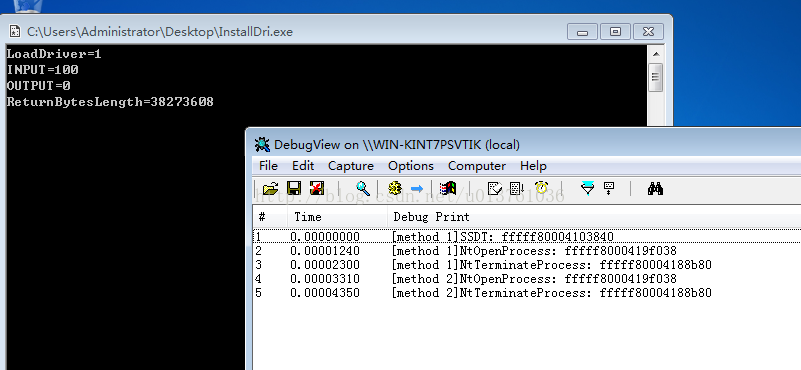
Task: Click the binoculars Find icon
Action: coord(655,189)
